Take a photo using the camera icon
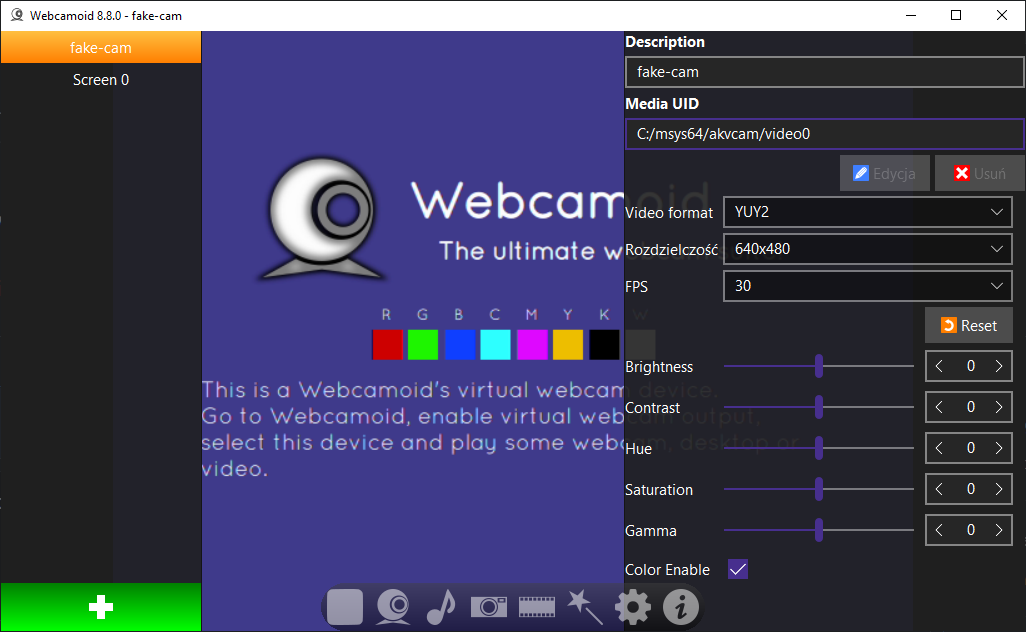 (488, 607)
